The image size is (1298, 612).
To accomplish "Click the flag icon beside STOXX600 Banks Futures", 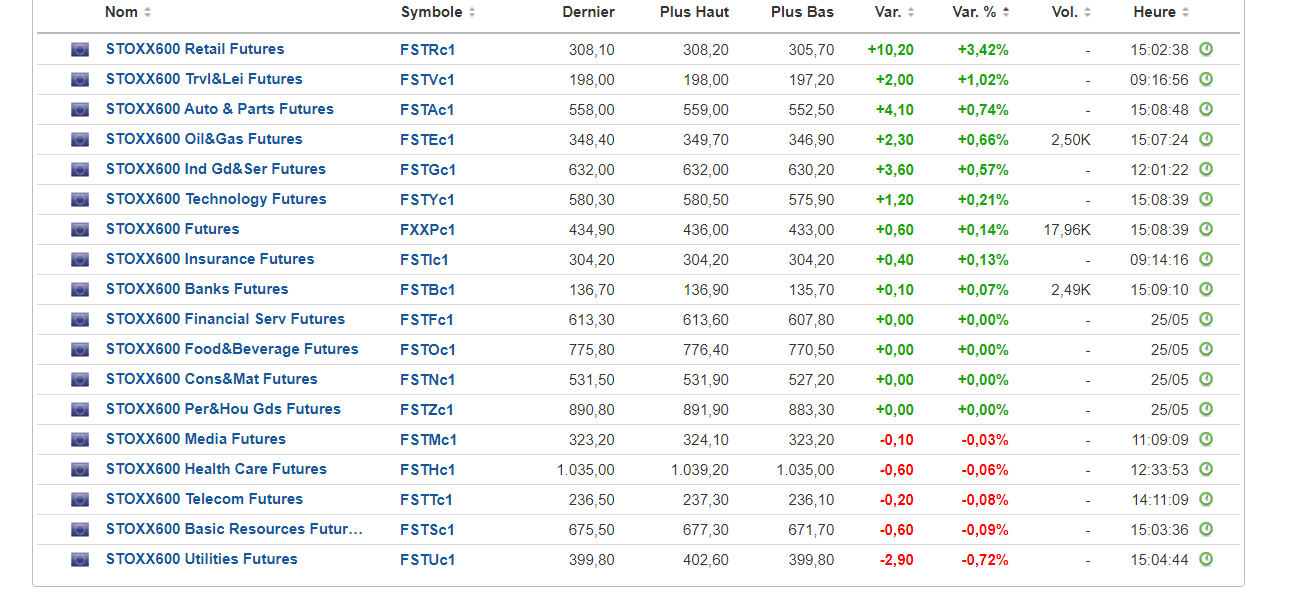I will click(x=80, y=290).
